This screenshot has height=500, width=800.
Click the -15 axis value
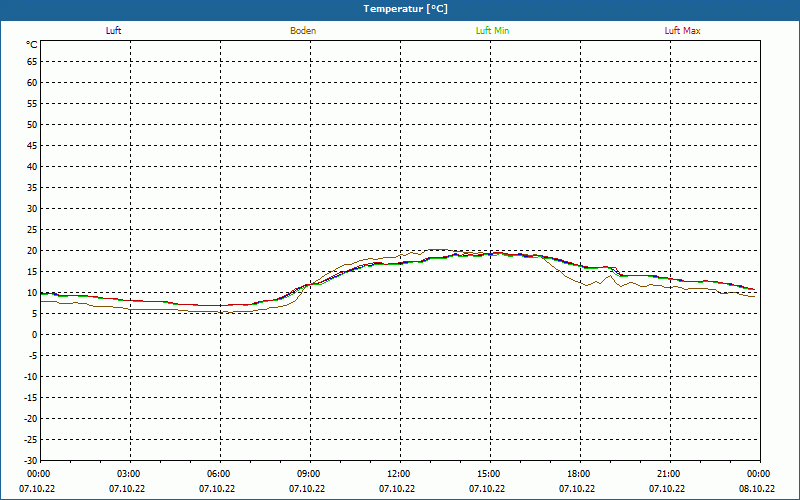(x=31, y=398)
